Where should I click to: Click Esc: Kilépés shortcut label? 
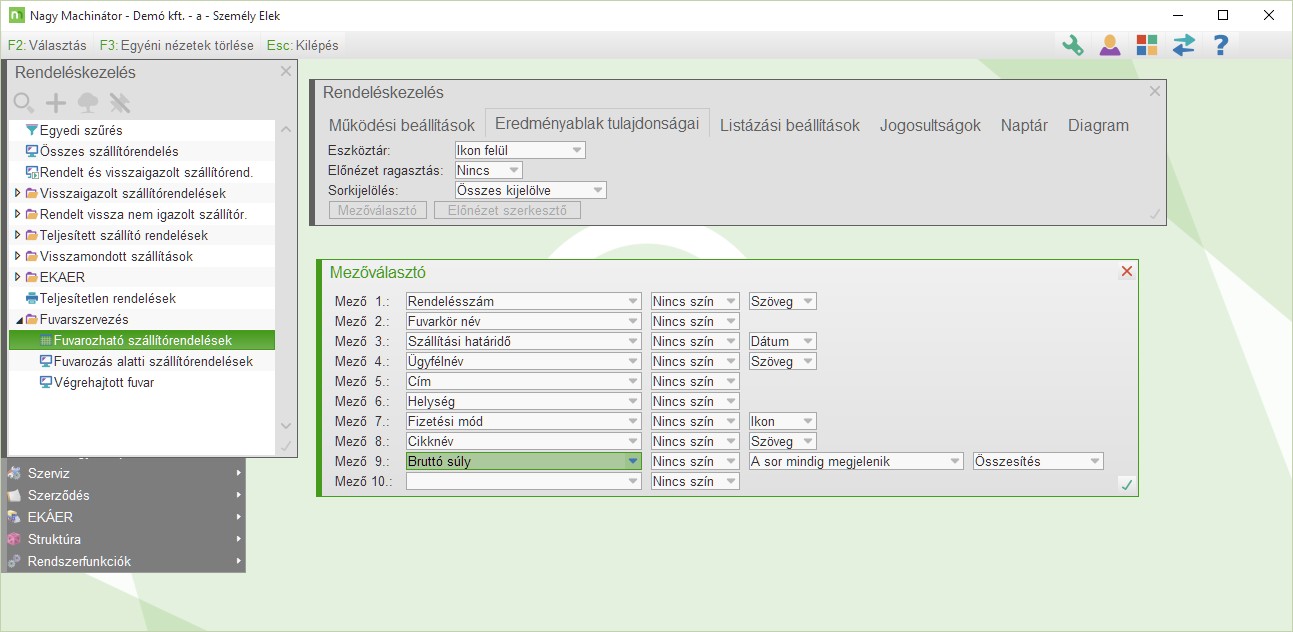pyautogui.click(x=303, y=45)
